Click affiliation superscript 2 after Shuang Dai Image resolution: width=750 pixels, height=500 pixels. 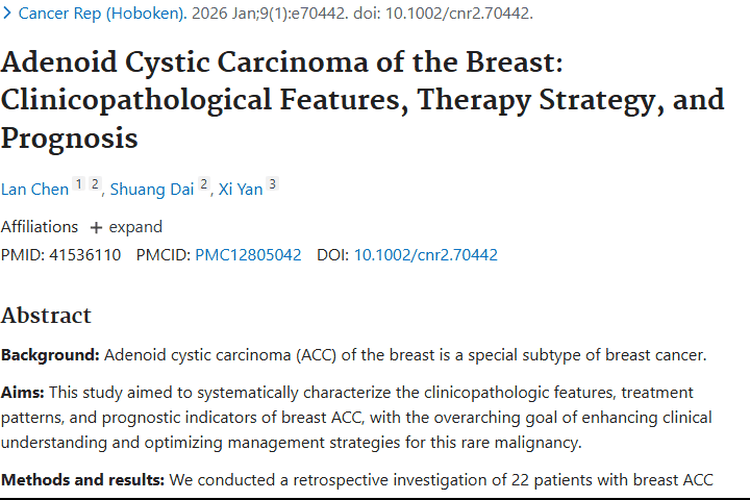204,184
